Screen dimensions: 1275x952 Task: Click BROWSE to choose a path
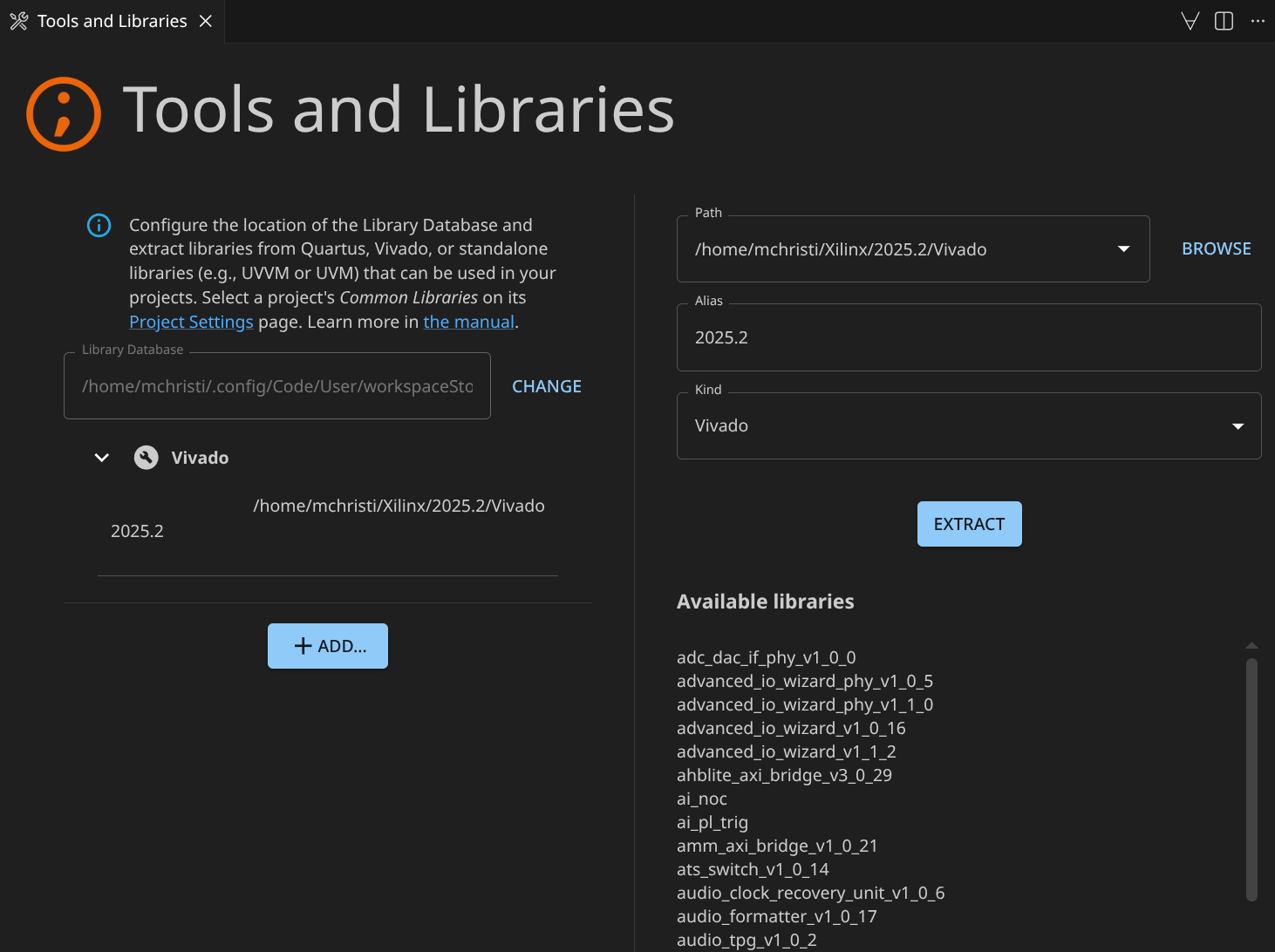[1216, 249]
